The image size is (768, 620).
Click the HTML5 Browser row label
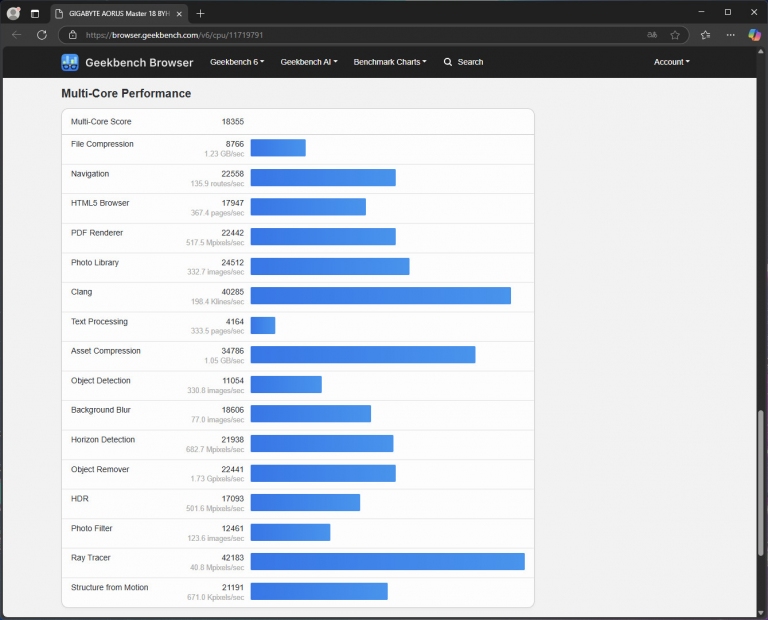(100, 203)
